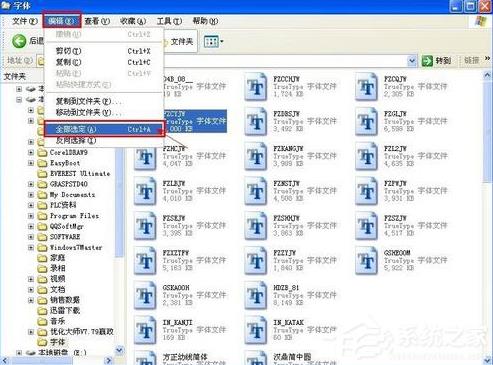Viewport: 493px width, 365px height.
Task: Choose 剪切(T) from Edit menu
Action: coord(104,51)
